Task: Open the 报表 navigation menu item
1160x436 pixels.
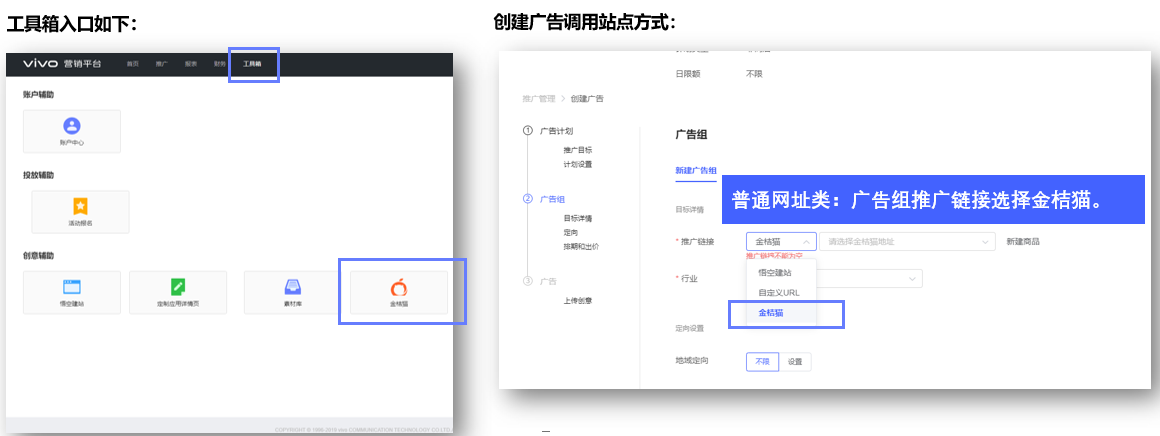Action: pos(190,64)
